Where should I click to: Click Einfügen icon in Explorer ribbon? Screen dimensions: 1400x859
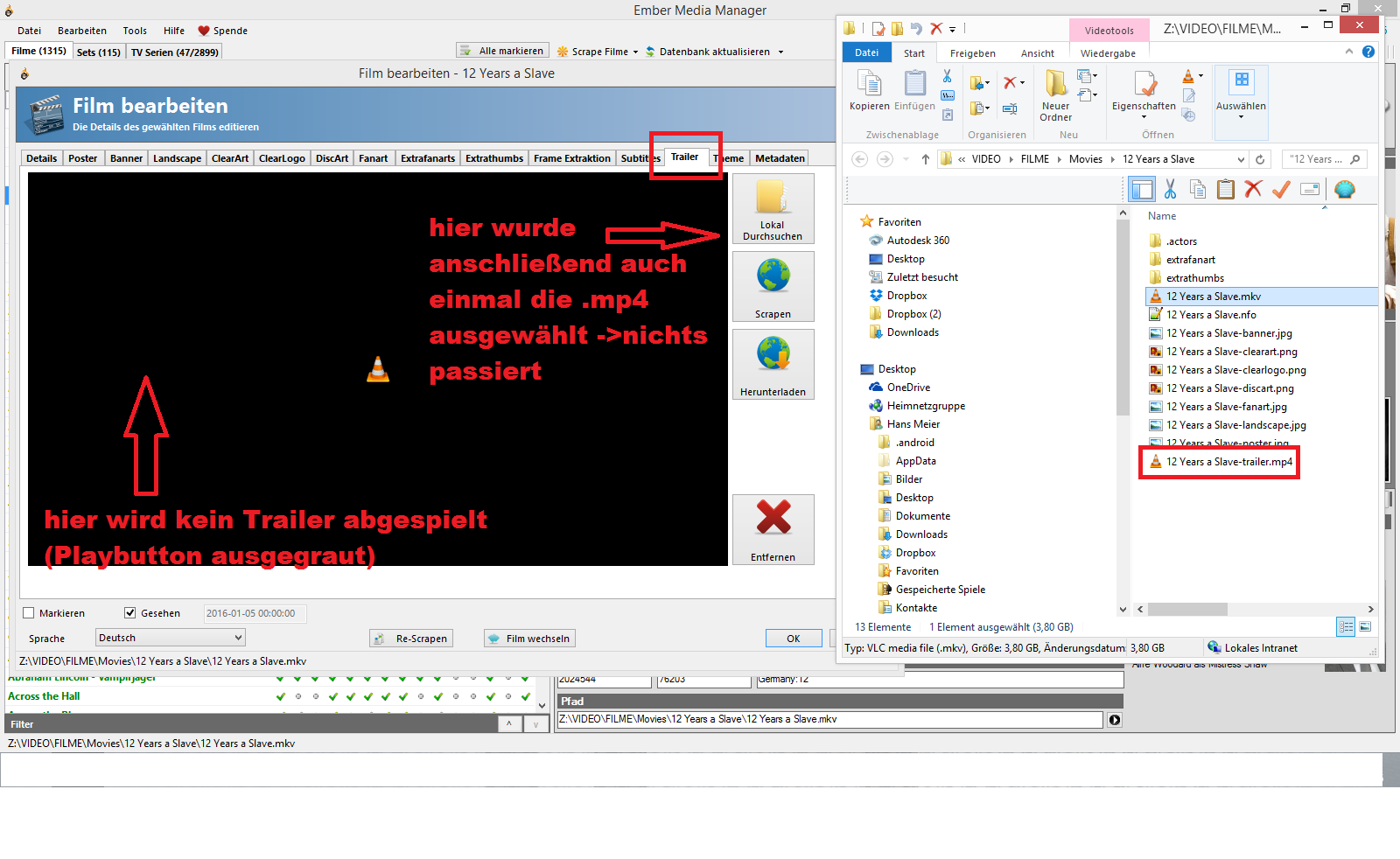914,84
